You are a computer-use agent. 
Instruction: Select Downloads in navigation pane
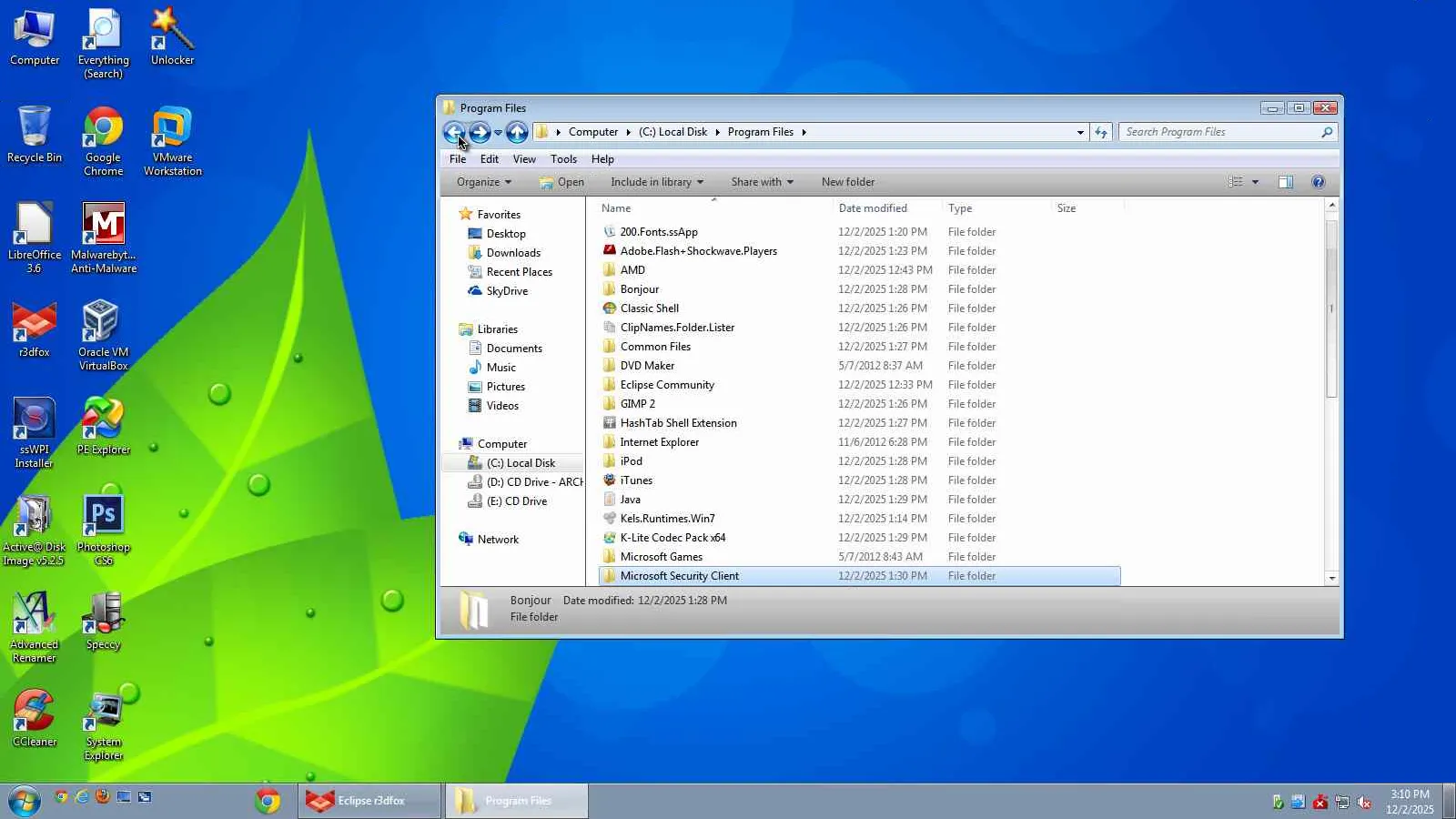[504, 253]
